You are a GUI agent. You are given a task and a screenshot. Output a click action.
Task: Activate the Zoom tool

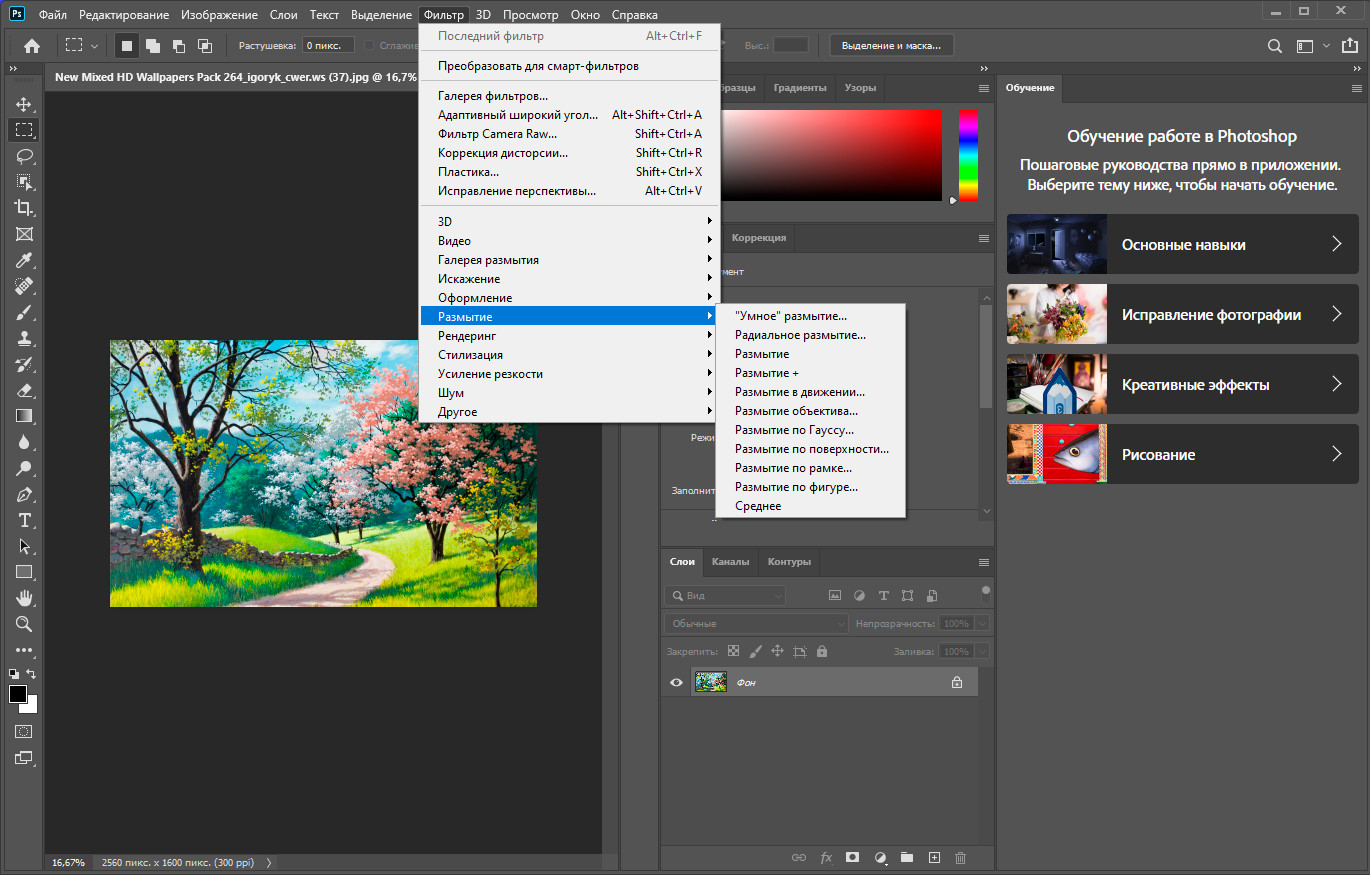[x=24, y=624]
